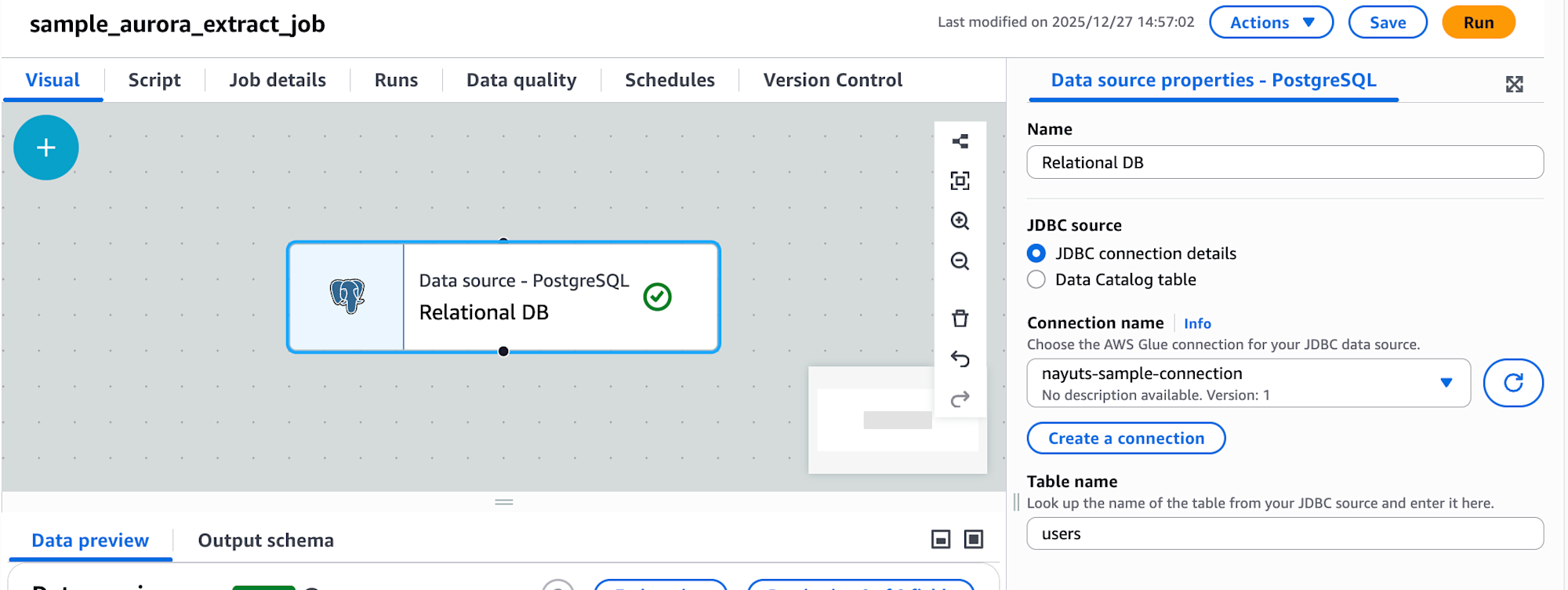Open the Actions dropdown menu
This screenshot has height=590, width=1568.
(x=1271, y=23)
